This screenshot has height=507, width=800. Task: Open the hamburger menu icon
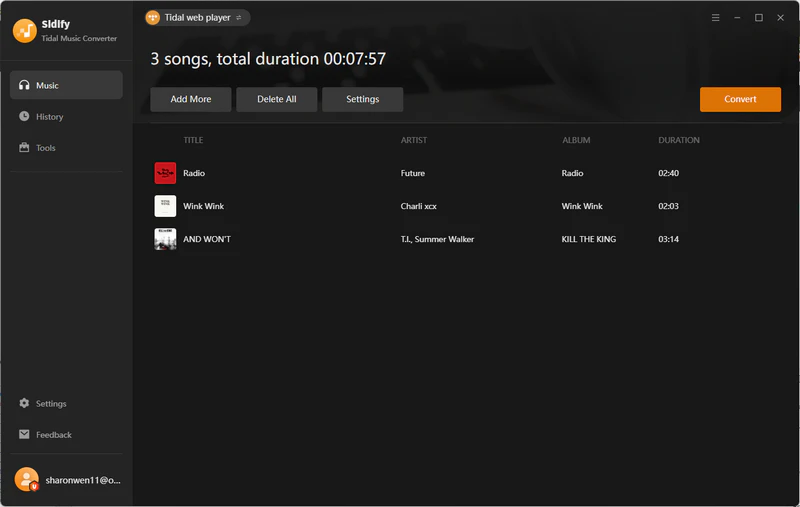715,18
